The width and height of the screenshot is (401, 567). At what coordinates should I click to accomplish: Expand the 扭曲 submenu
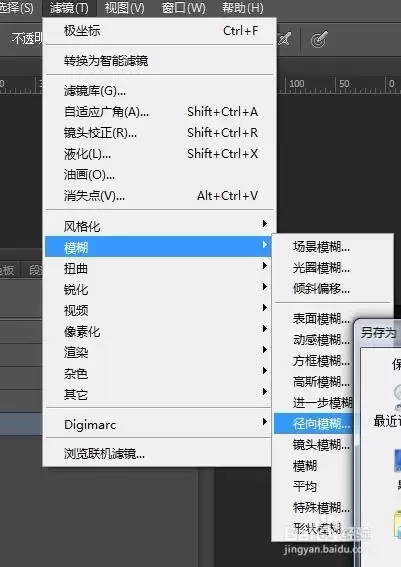pyautogui.click(x=158, y=268)
